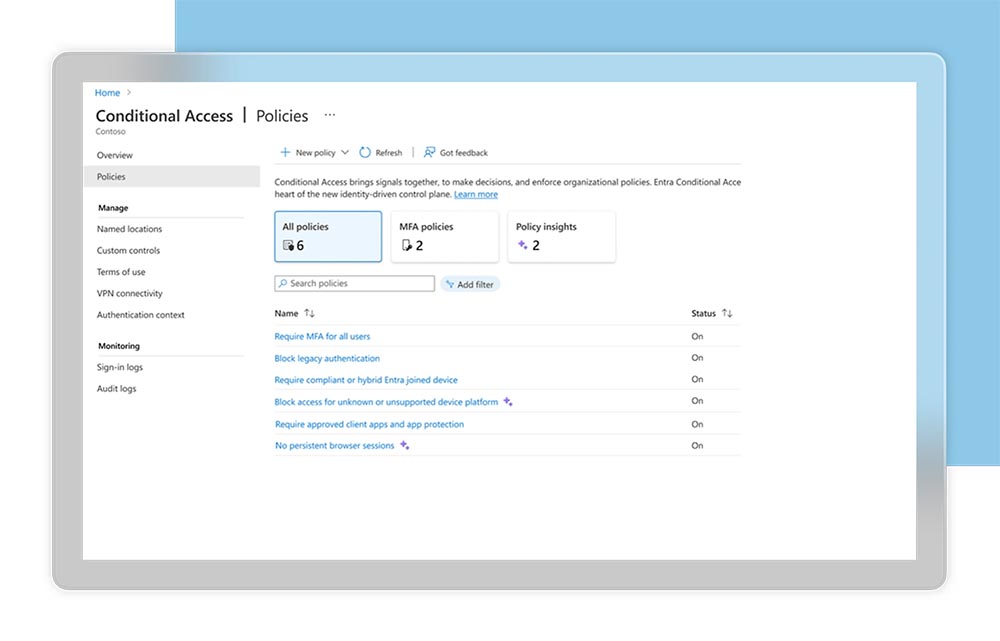Screen dimensions: 1000x641
Task: Open Require MFA for all users policy
Action: coord(322,336)
